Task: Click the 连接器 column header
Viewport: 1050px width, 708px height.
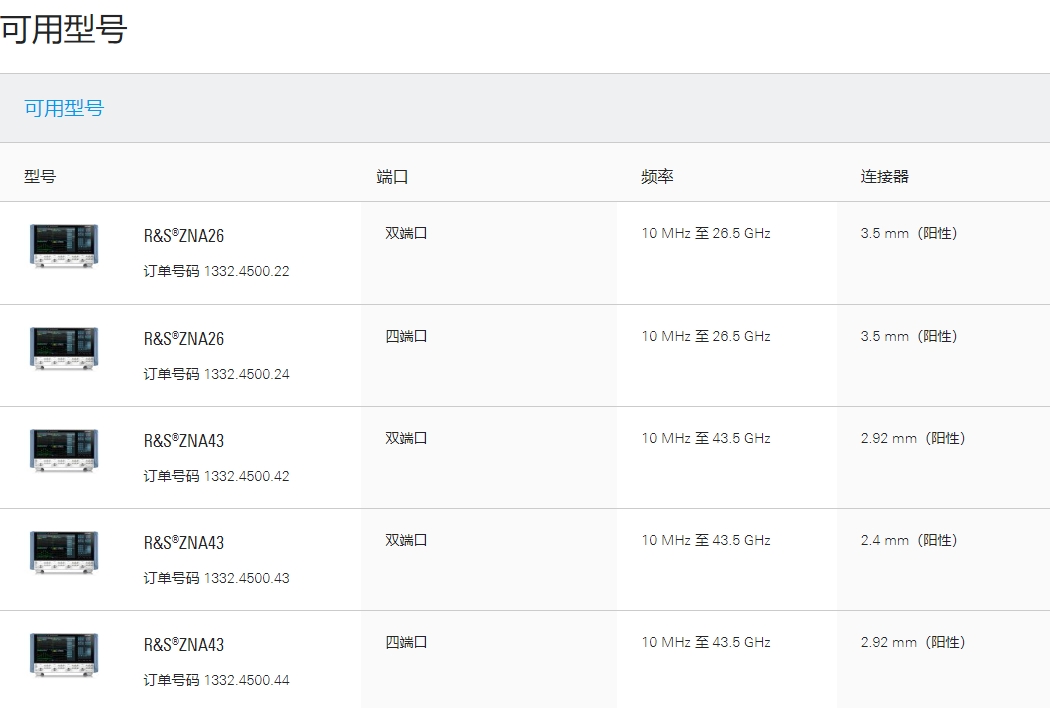Action: click(885, 177)
